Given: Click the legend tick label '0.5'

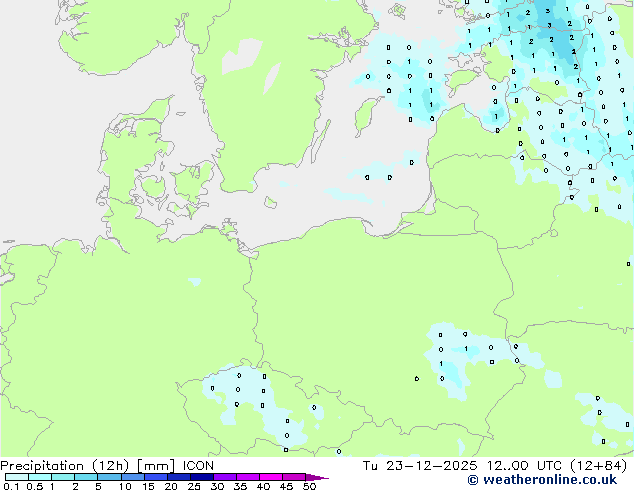Looking at the screenshot, I should coord(35,486).
